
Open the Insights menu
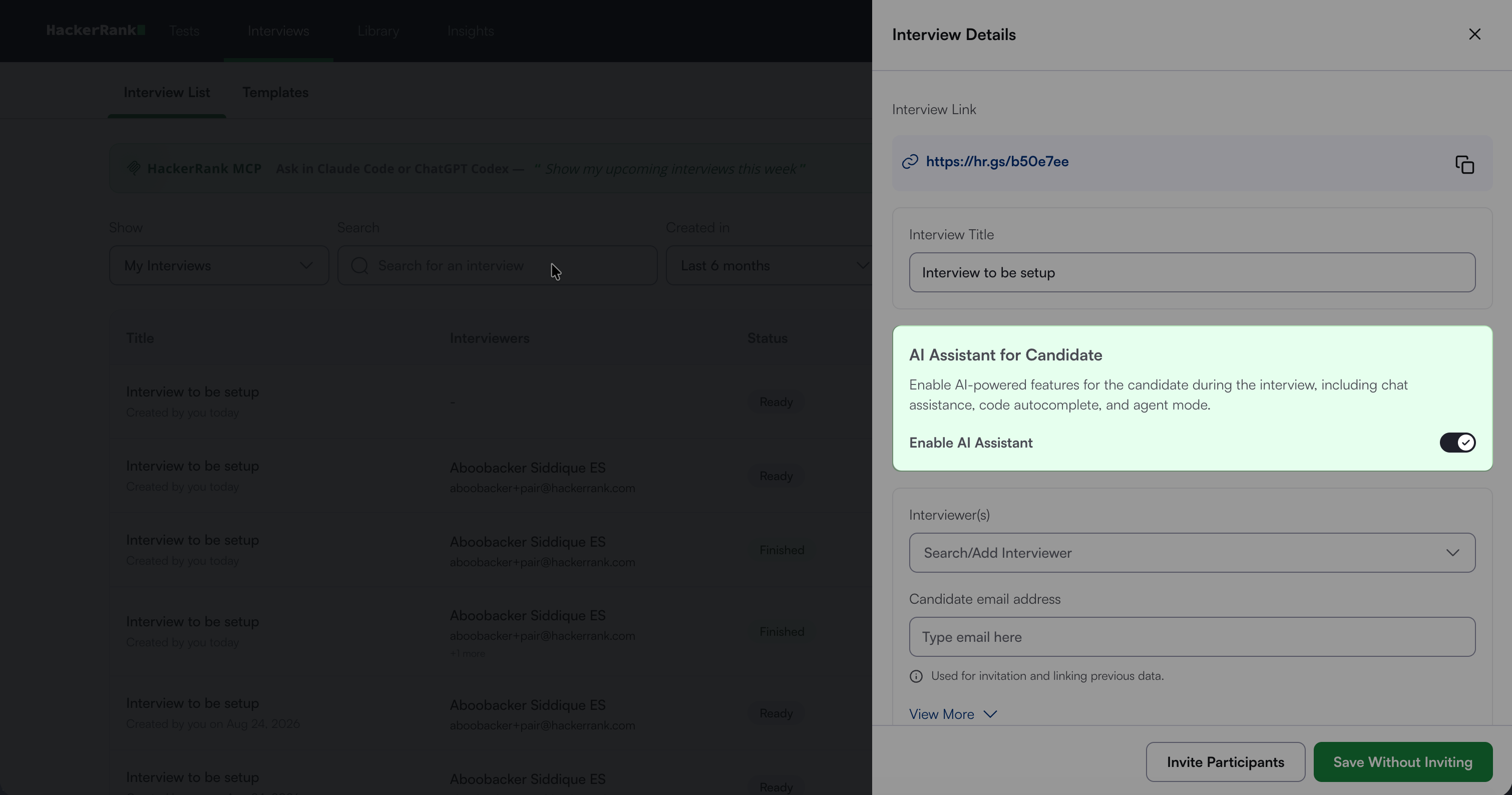(471, 31)
